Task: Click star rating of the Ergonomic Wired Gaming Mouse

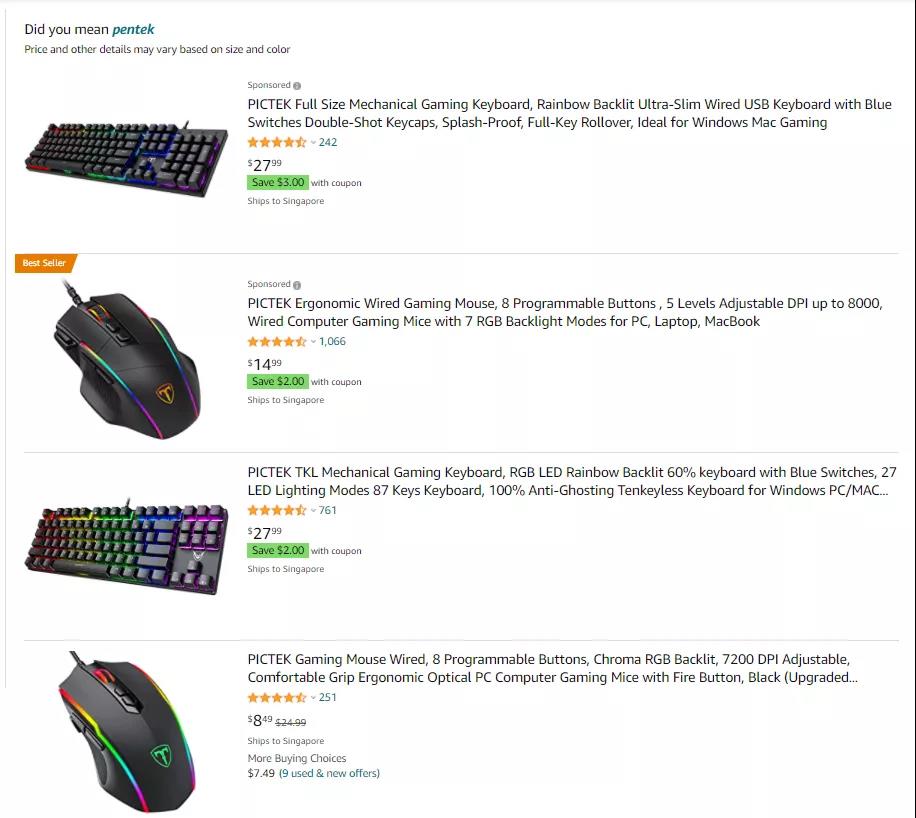Action: pos(277,342)
